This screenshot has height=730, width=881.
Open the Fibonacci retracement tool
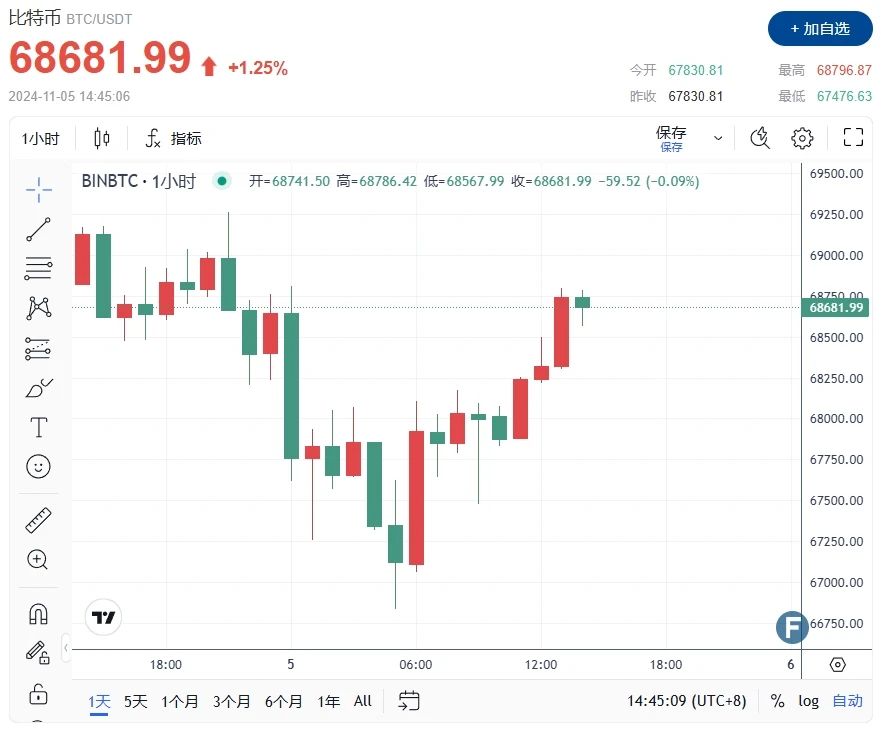(x=38, y=268)
